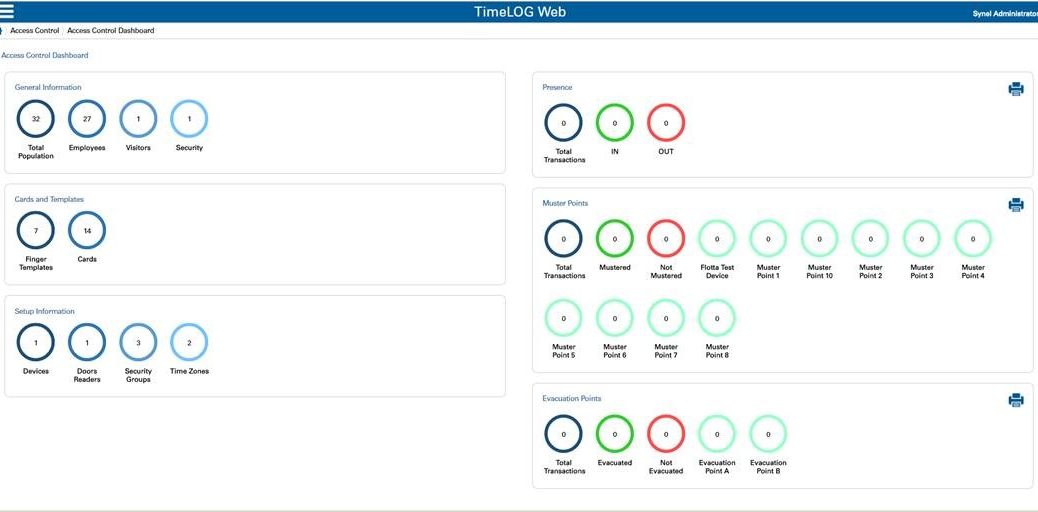1038x512 pixels.
Task: Click the Cards count circle
Action: point(87,231)
